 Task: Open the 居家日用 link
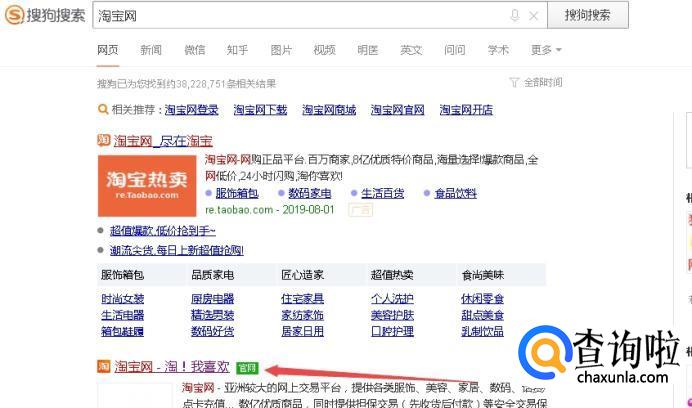point(303,331)
